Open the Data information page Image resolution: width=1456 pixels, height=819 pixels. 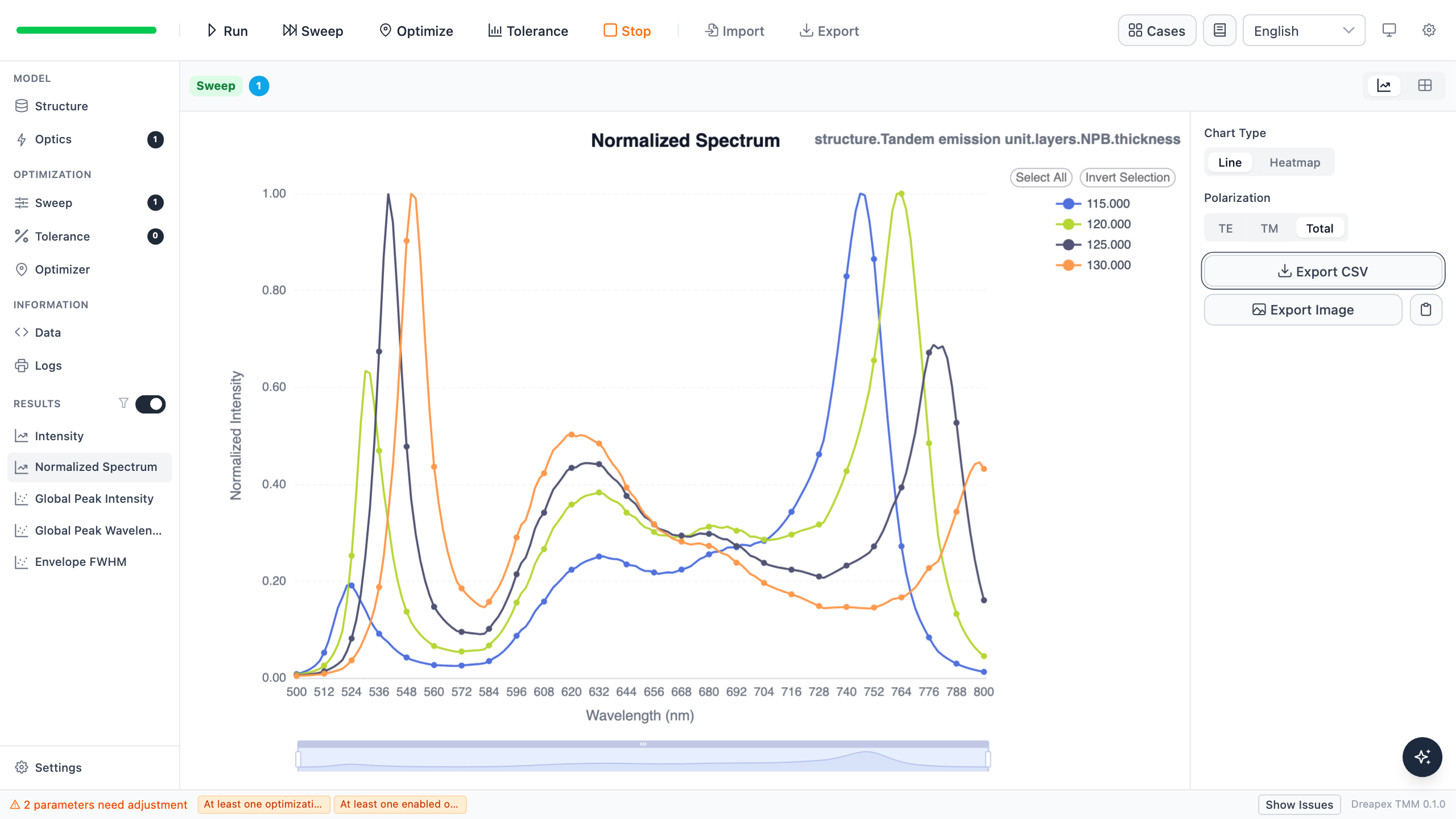(89, 333)
